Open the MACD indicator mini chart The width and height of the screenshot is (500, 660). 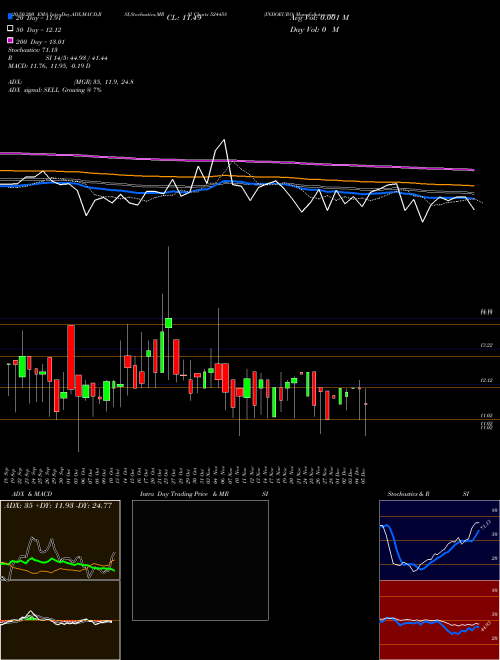(x=60, y=620)
